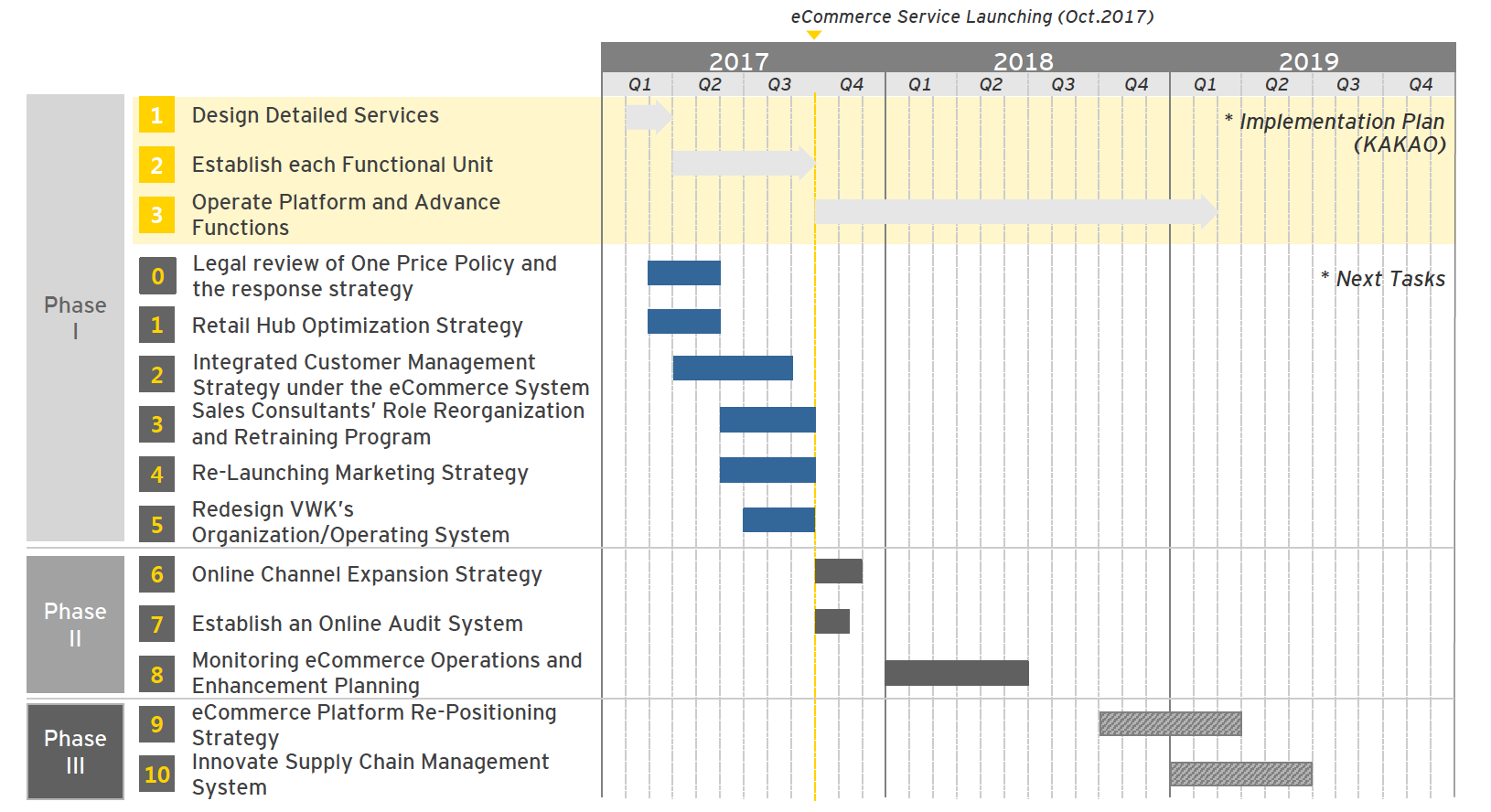Click the grey number 0 badge for Legal review
Image resolution: width=1491 pixels, height=812 pixels.
[x=156, y=276]
